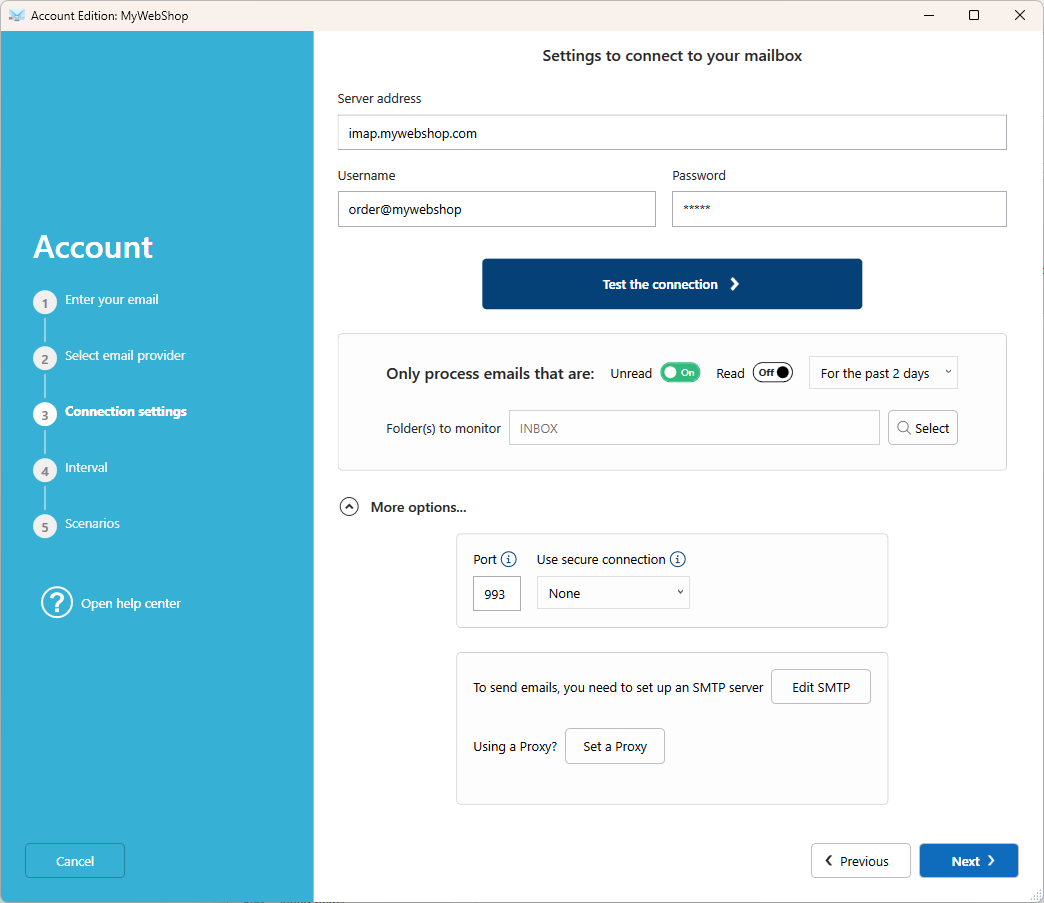Click Test the connection button
This screenshot has width=1044, height=903.
(x=672, y=284)
